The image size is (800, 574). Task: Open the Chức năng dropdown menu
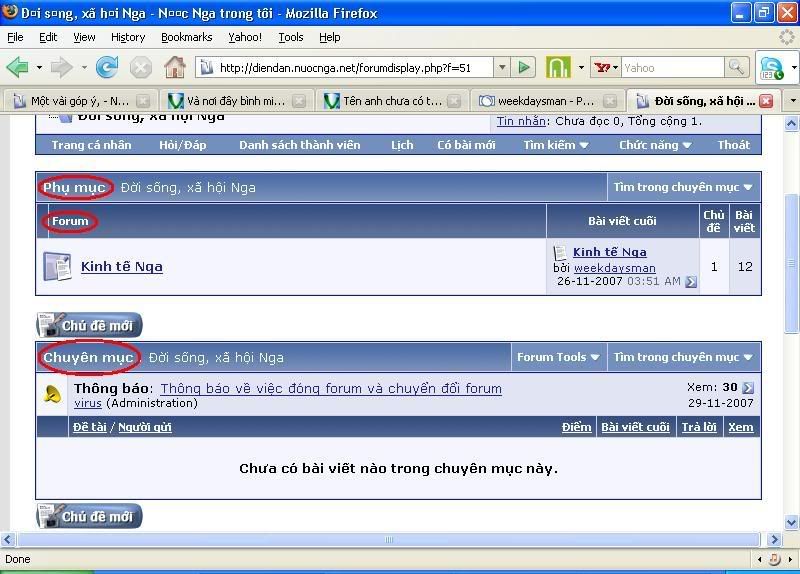pos(655,145)
